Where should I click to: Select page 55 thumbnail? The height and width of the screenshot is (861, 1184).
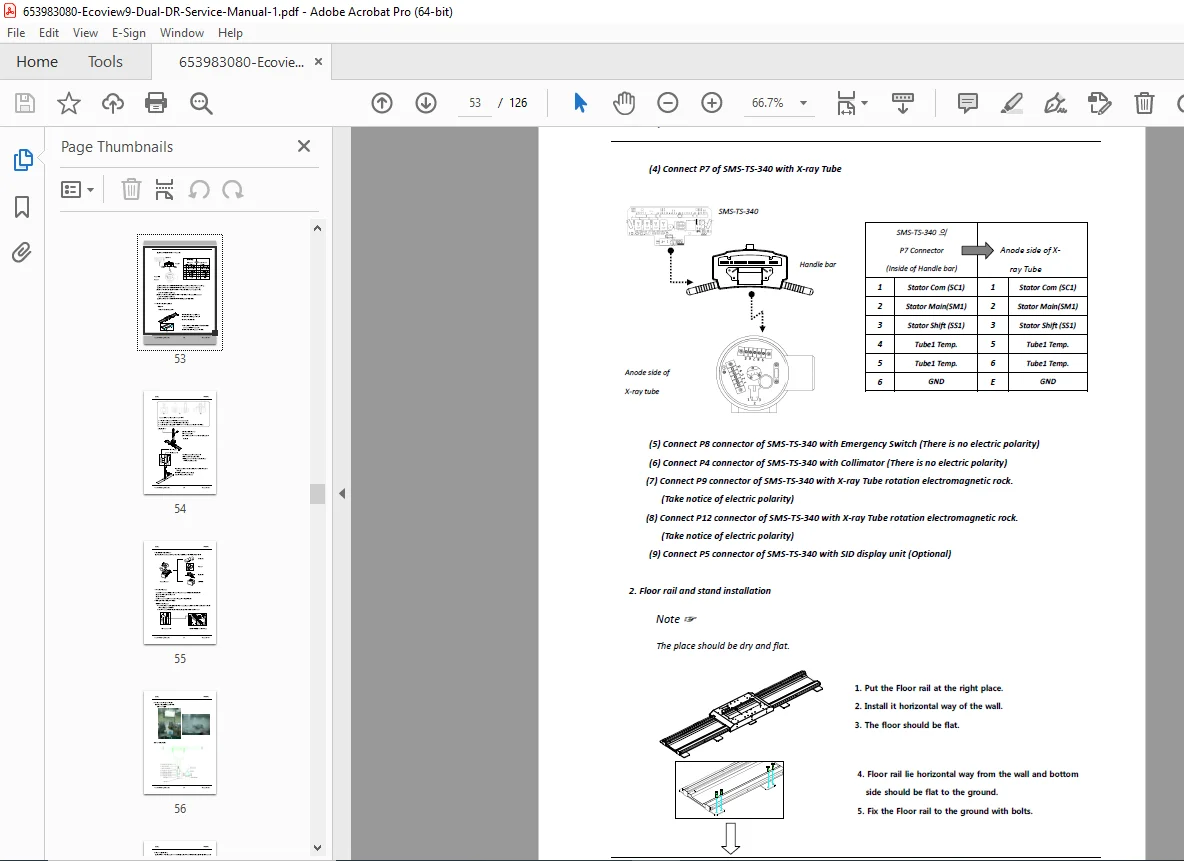pyautogui.click(x=180, y=593)
